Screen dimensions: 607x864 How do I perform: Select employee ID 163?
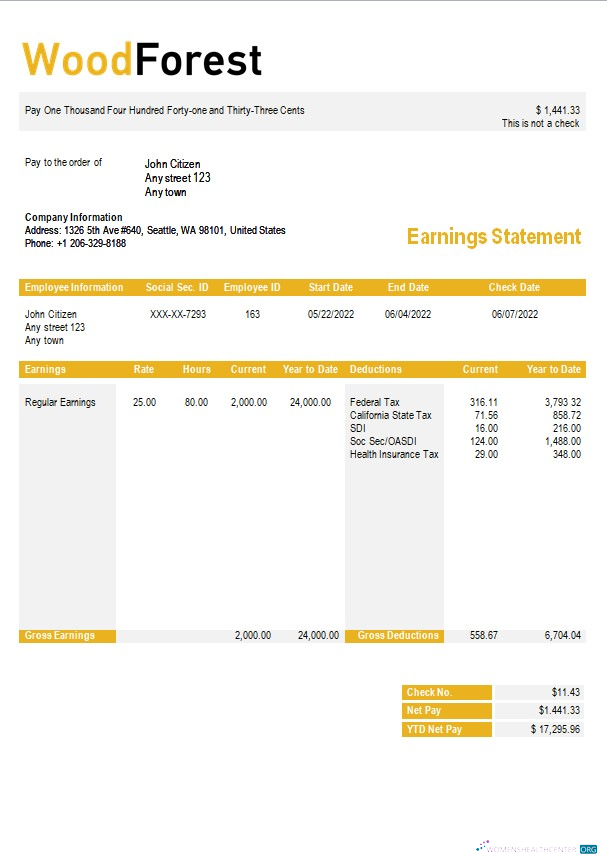point(252,314)
